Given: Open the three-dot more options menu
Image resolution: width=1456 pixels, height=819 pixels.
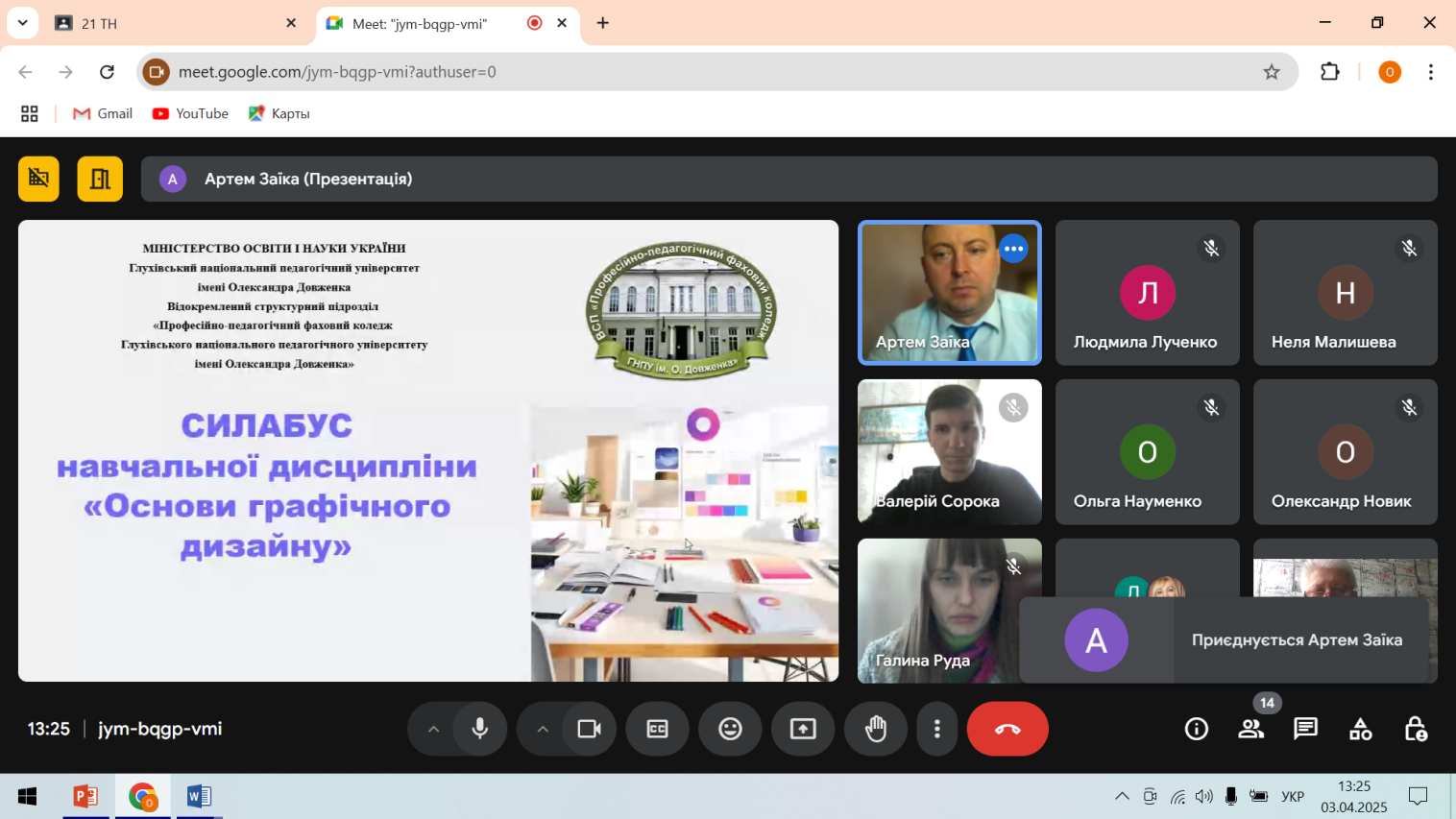Looking at the screenshot, I should point(936,729).
